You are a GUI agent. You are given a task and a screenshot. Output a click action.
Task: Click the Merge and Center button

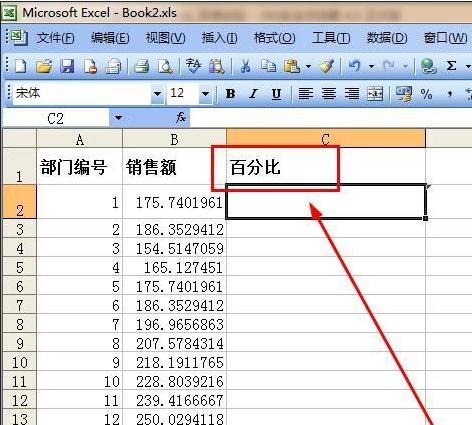[x=375, y=94]
